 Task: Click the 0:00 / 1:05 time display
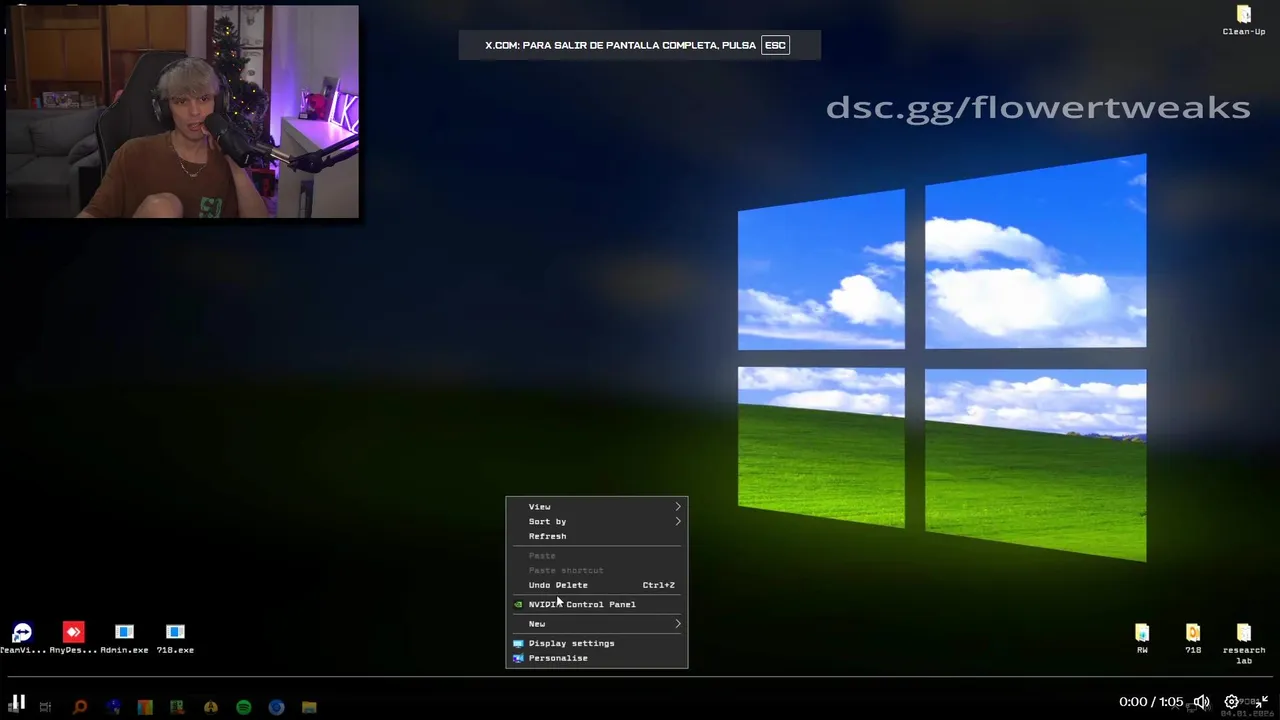[1151, 702]
